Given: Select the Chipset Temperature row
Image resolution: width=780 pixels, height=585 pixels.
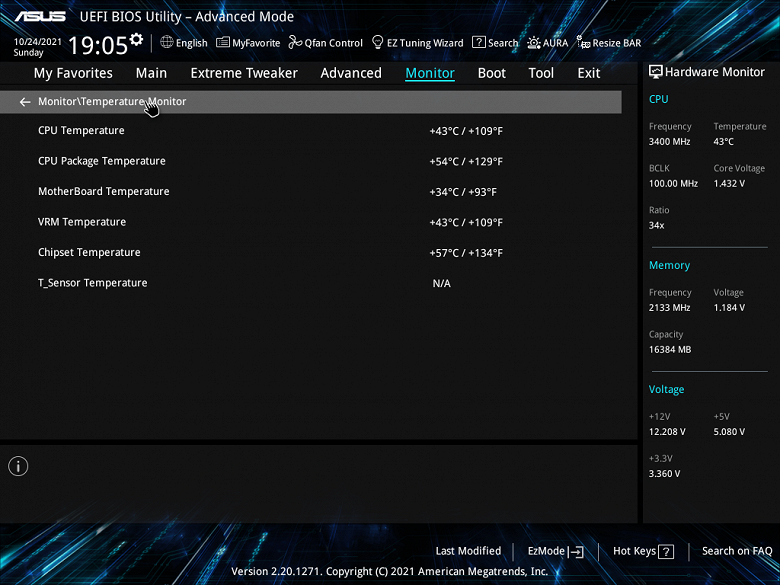Looking at the screenshot, I should [310, 252].
